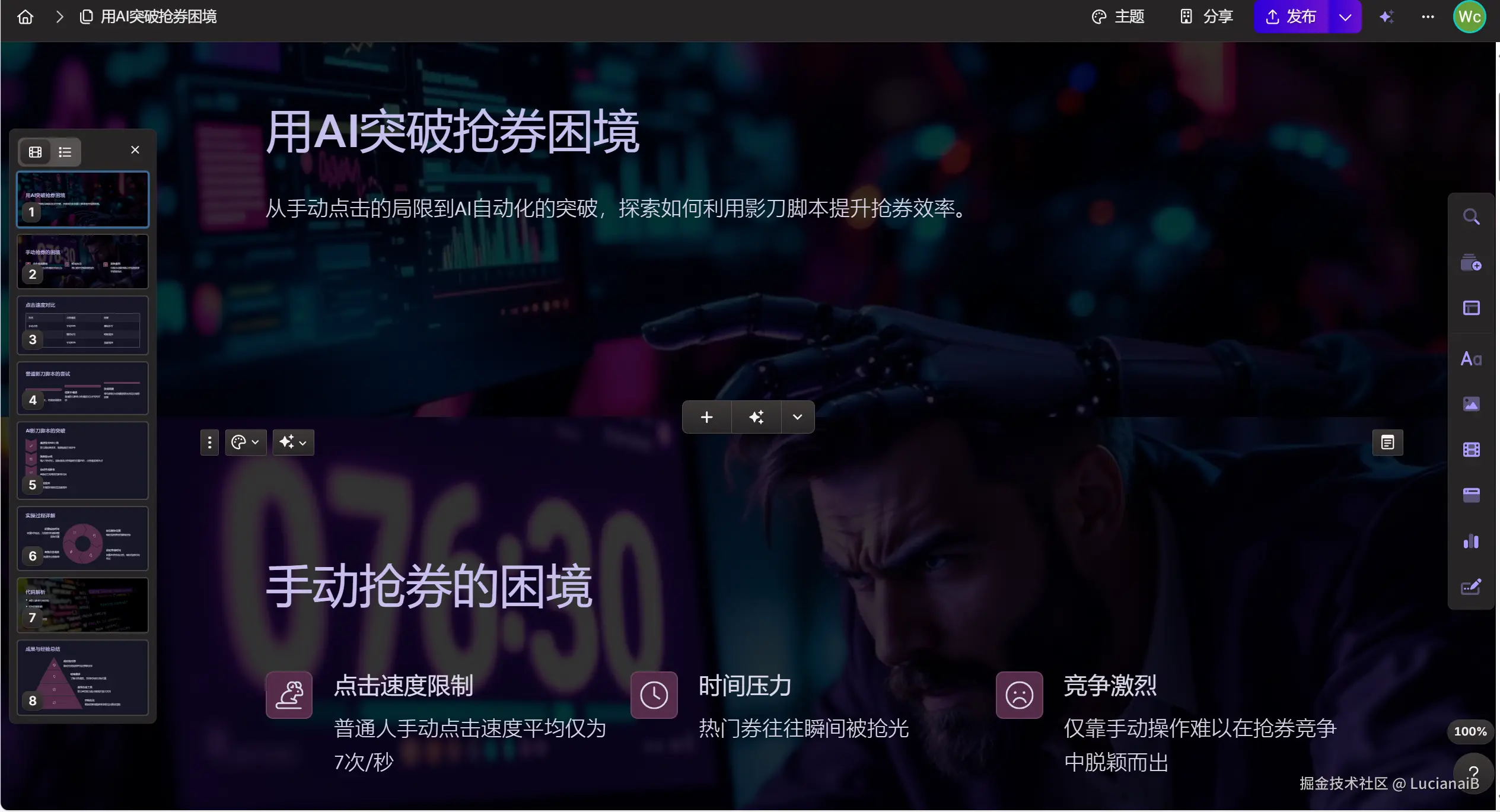Open the 主题 (theme) menu in the top bar
Viewport: 1500px width, 812px height.
(x=1119, y=17)
